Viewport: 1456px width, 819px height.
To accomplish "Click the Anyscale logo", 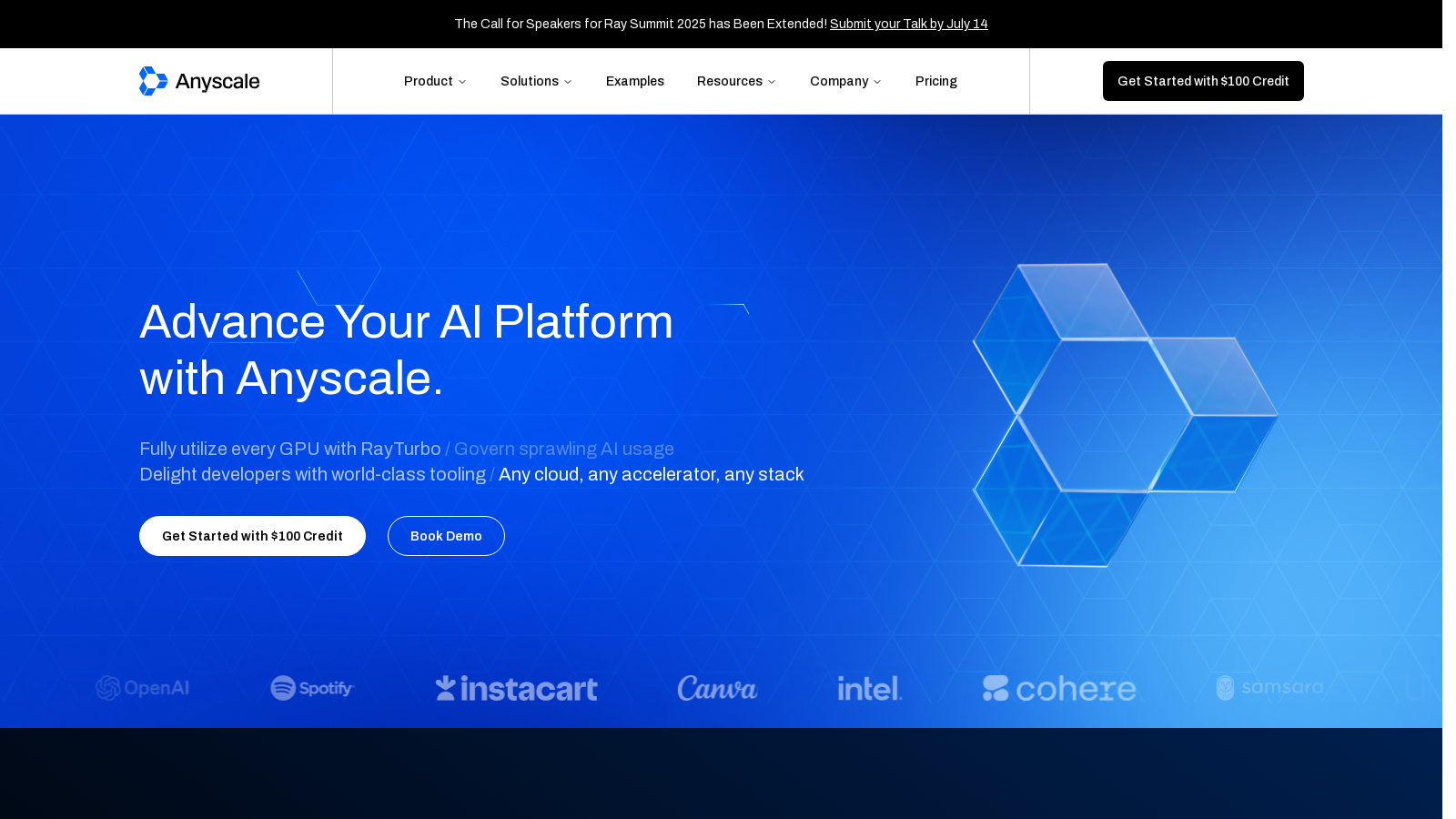I will [198, 81].
